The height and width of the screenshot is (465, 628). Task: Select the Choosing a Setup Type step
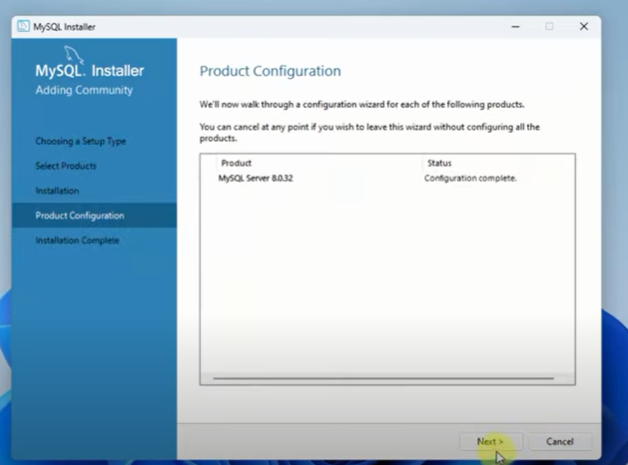tap(81, 141)
